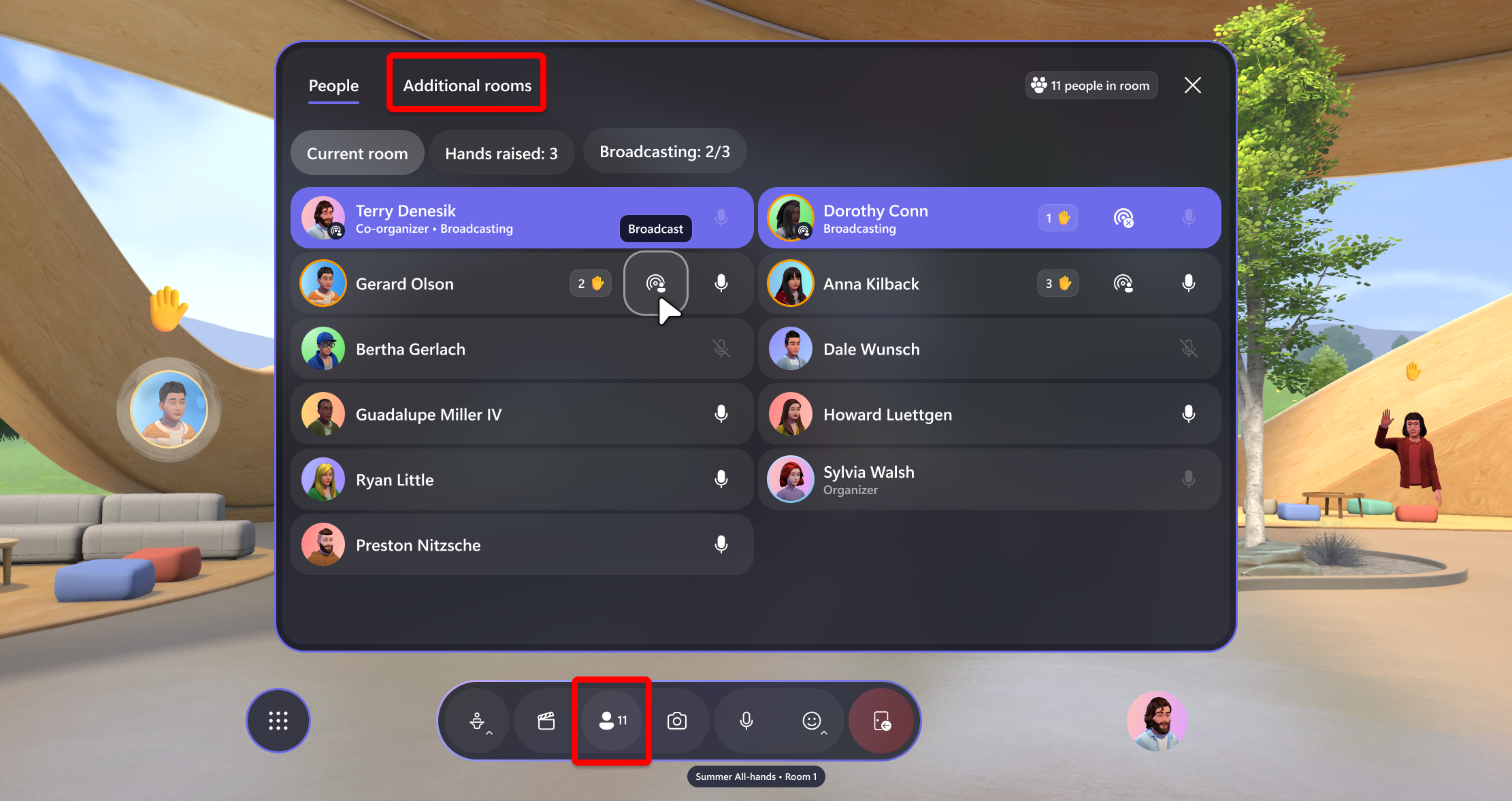The image size is (1512, 801).
Task: Click the screen share icon in toolbar
Action: click(547, 721)
